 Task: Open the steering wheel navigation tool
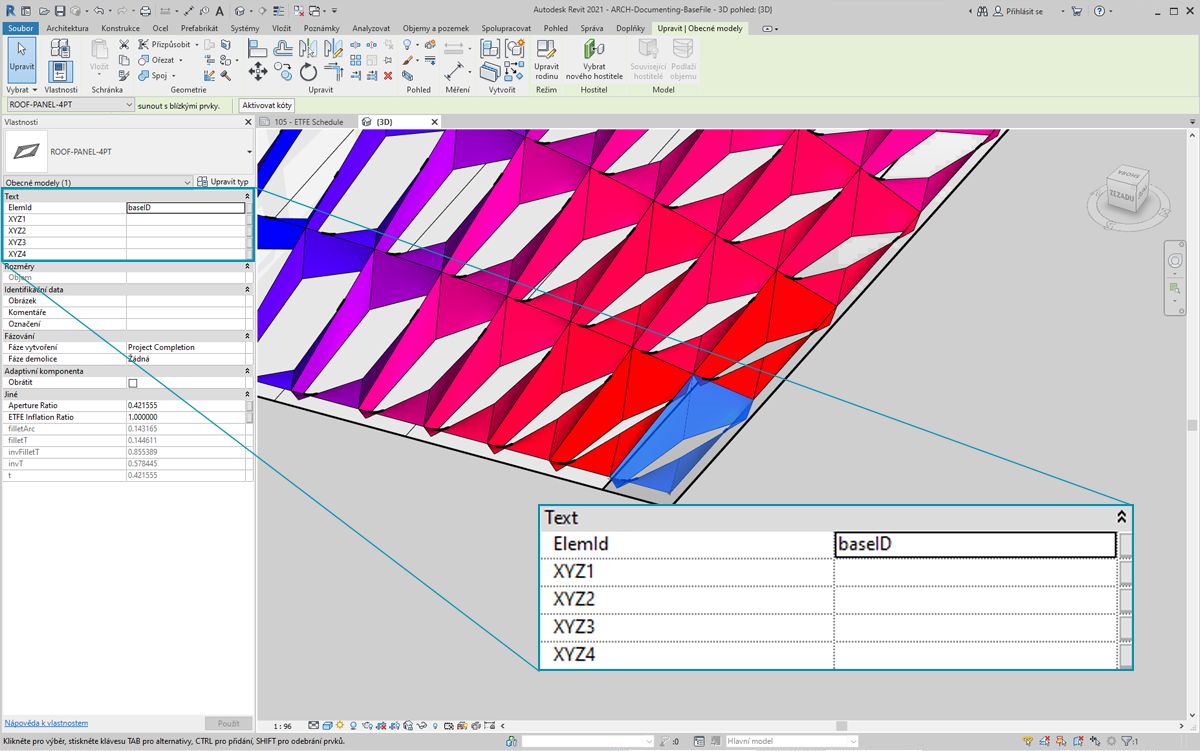pos(1176,261)
